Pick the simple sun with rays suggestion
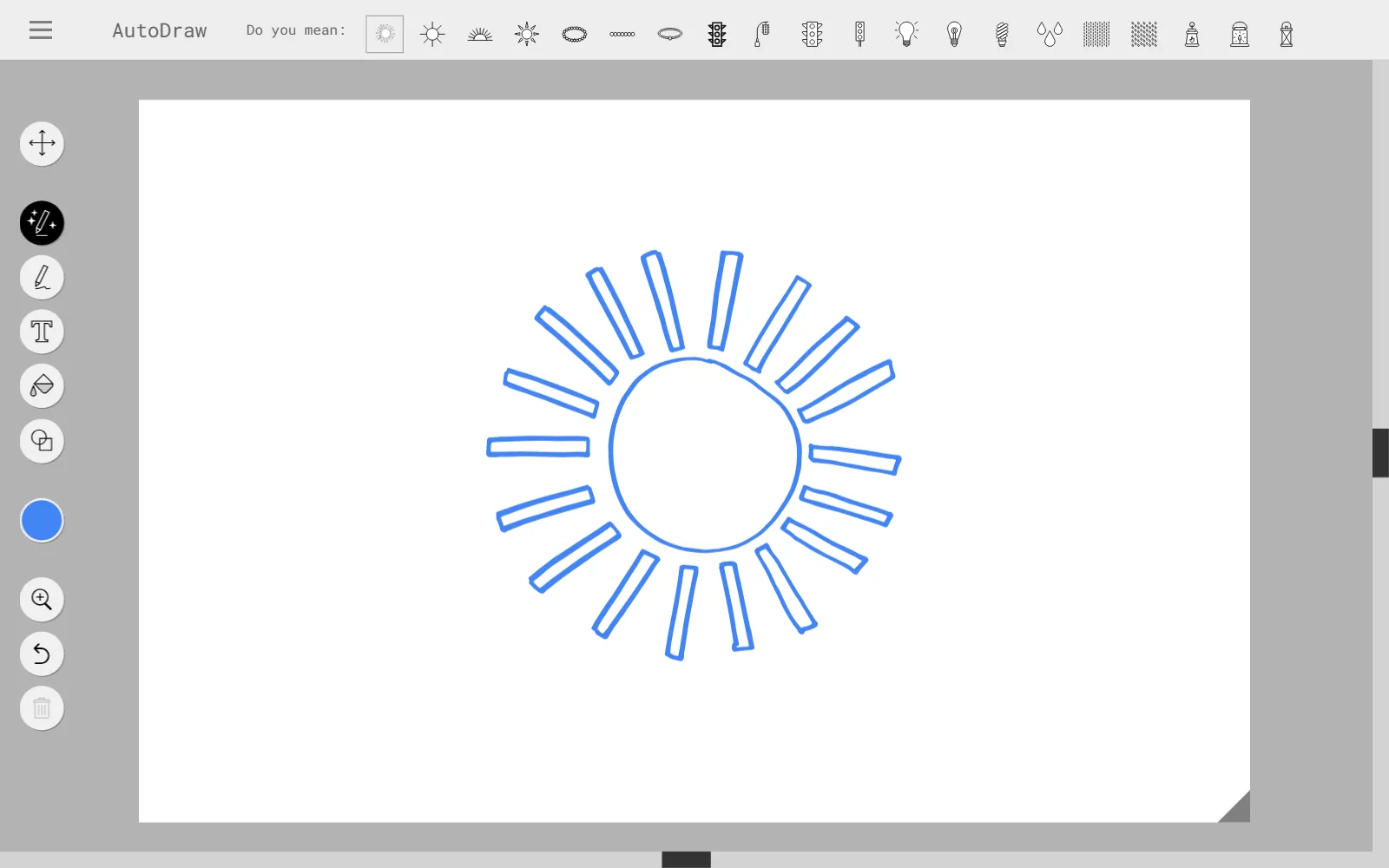This screenshot has height=868, width=1389. tap(432, 34)
